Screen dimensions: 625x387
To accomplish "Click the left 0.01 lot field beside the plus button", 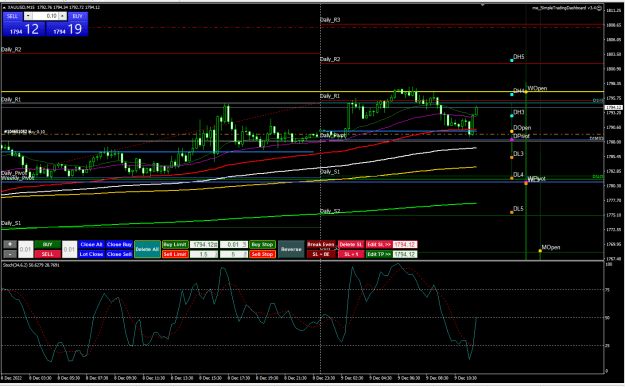I will 26,249.
